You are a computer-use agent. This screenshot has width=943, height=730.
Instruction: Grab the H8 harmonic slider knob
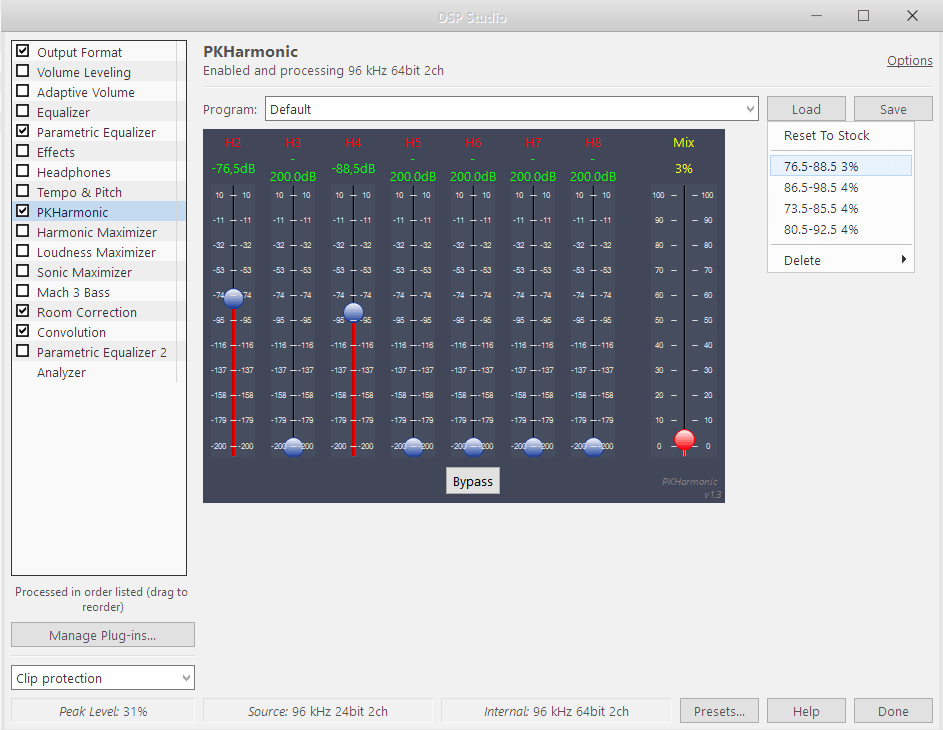594,447
